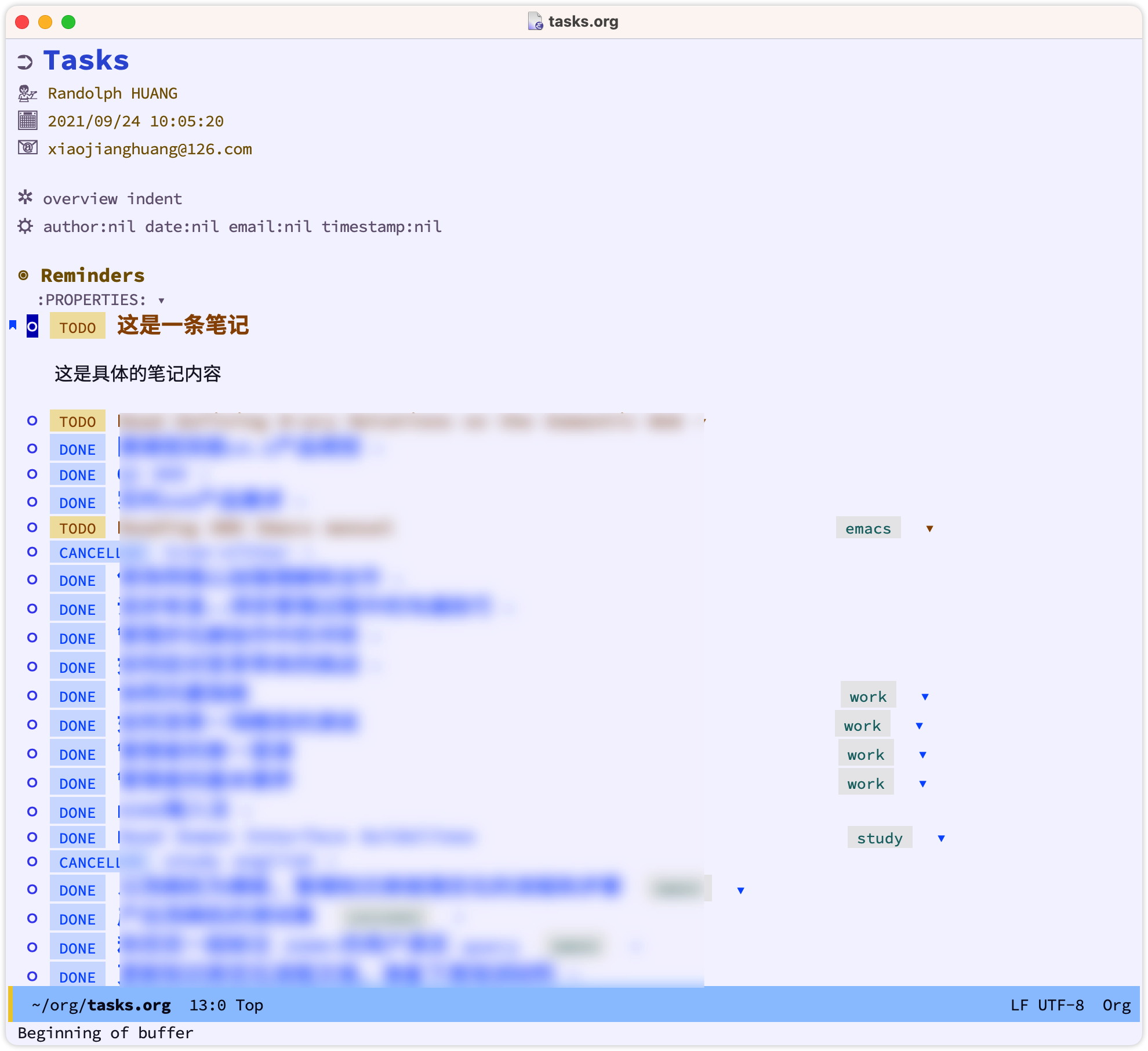Viewport: 1148px width, 1051px height.
Task: Click the emacs tag
Action: pyautogui.click(x=868, y=528)
